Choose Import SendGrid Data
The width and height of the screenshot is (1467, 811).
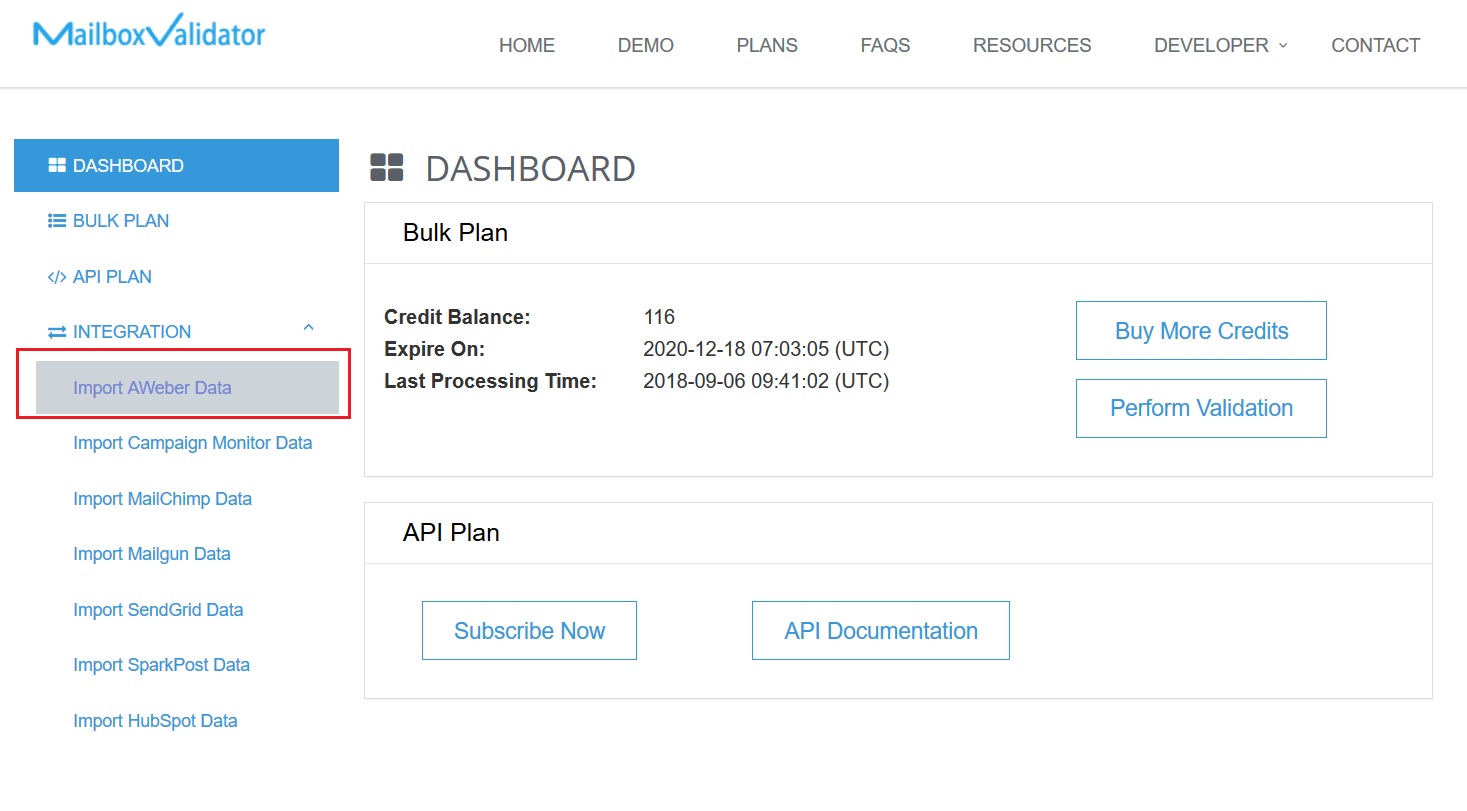point(158,610)
